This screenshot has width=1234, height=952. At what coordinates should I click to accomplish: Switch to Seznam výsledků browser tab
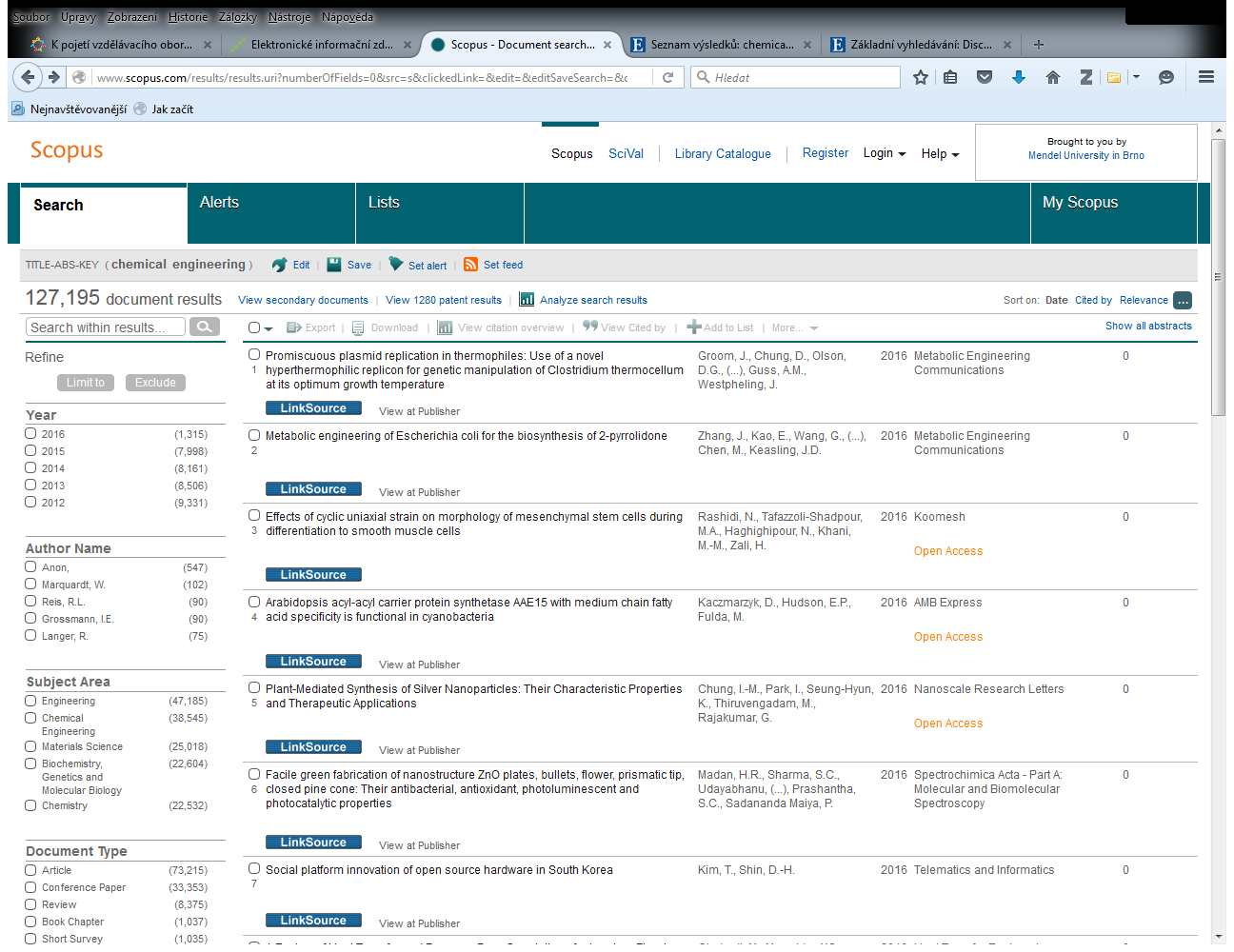coord(722,45)
